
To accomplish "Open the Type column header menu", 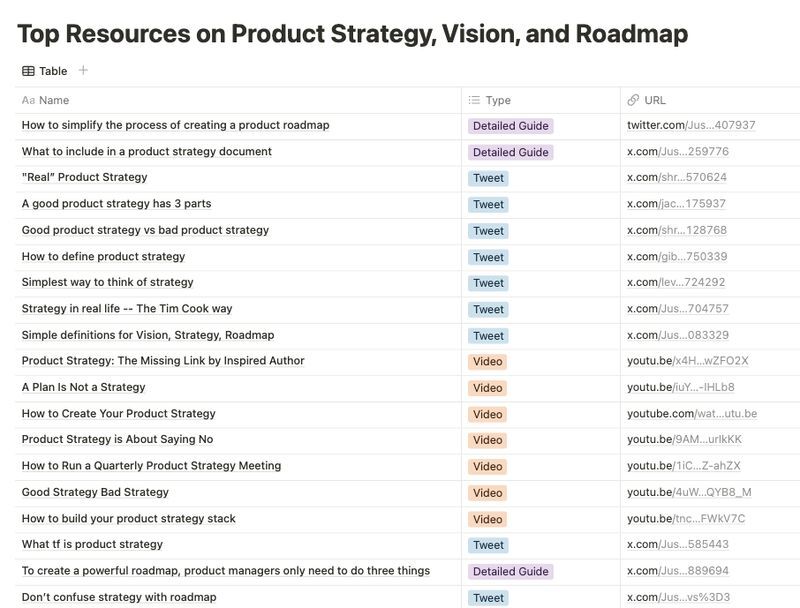I will coord(498,100).
